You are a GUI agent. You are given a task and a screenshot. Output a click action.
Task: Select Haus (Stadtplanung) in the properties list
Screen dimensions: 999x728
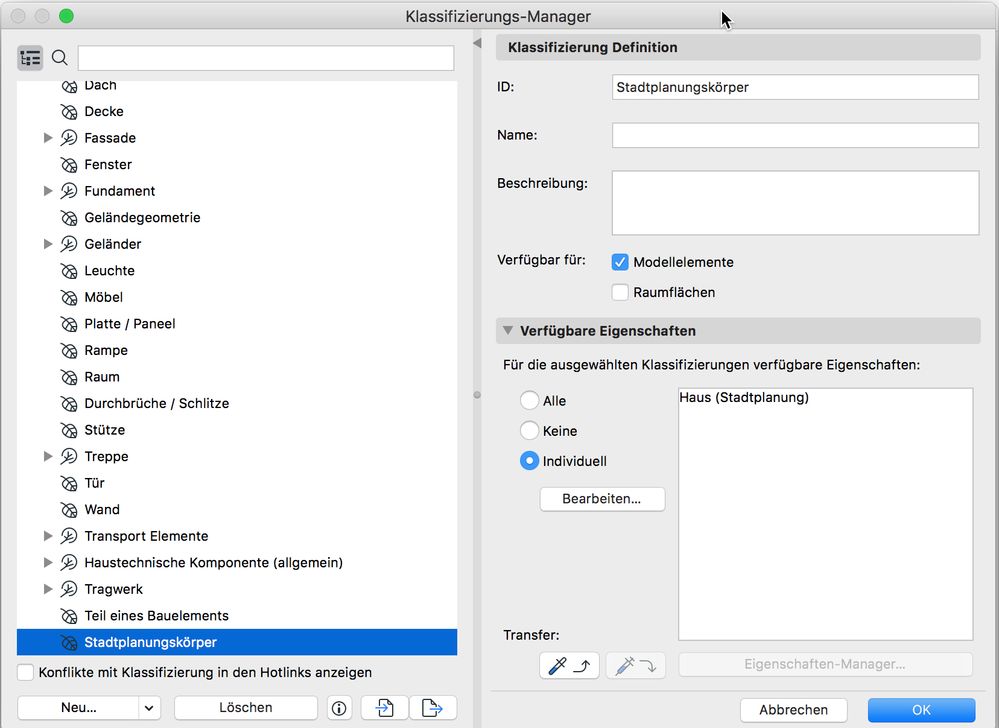[x=744, y=398]
